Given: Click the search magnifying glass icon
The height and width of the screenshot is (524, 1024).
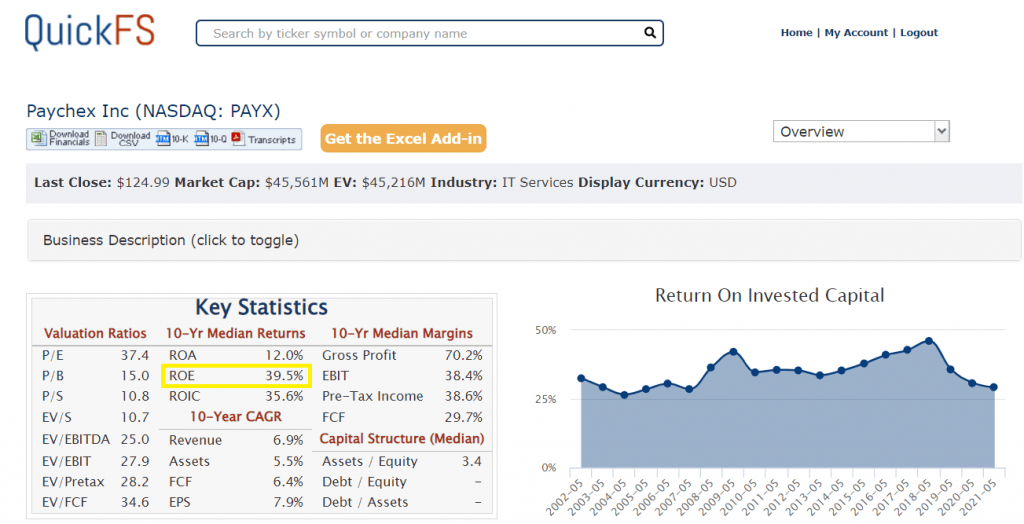Looking at the screenshot, I should 650,33.
